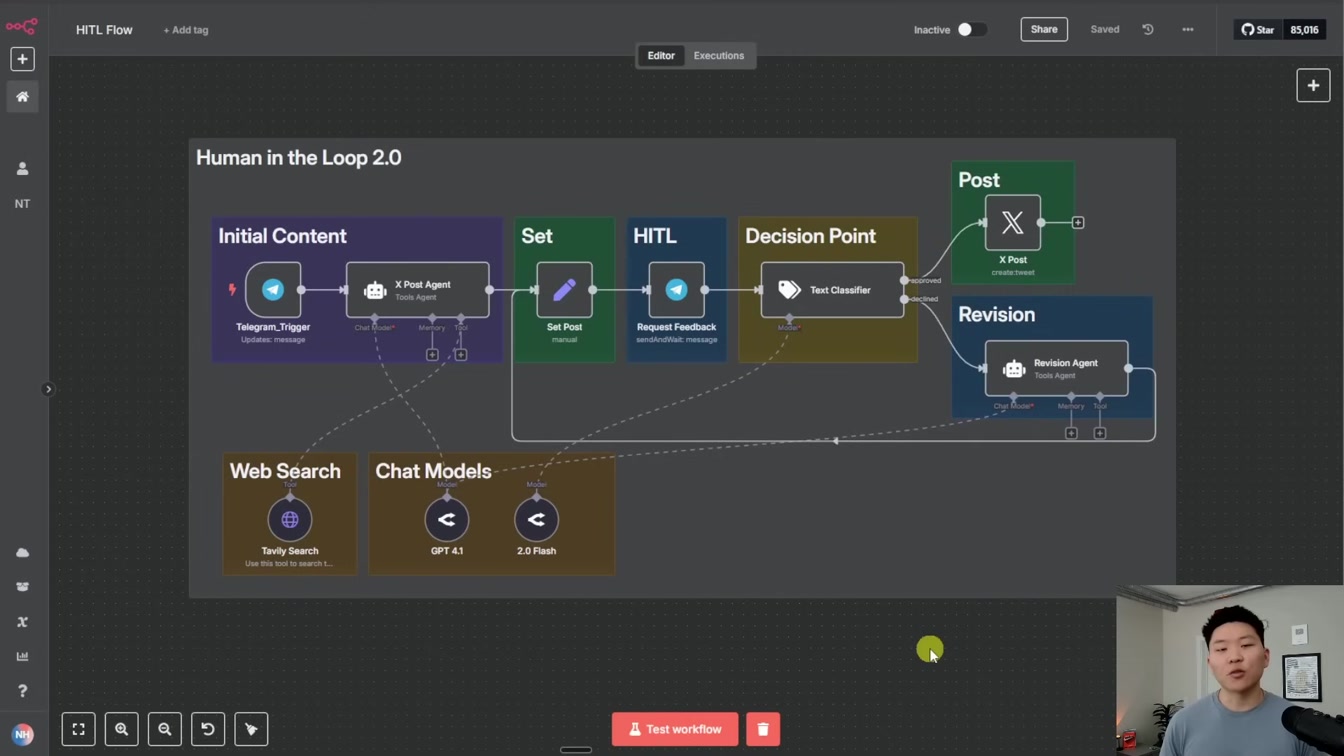Click the Test workflow button
The width and height of the screenshot is (1344, 756).
click(675, 729)
